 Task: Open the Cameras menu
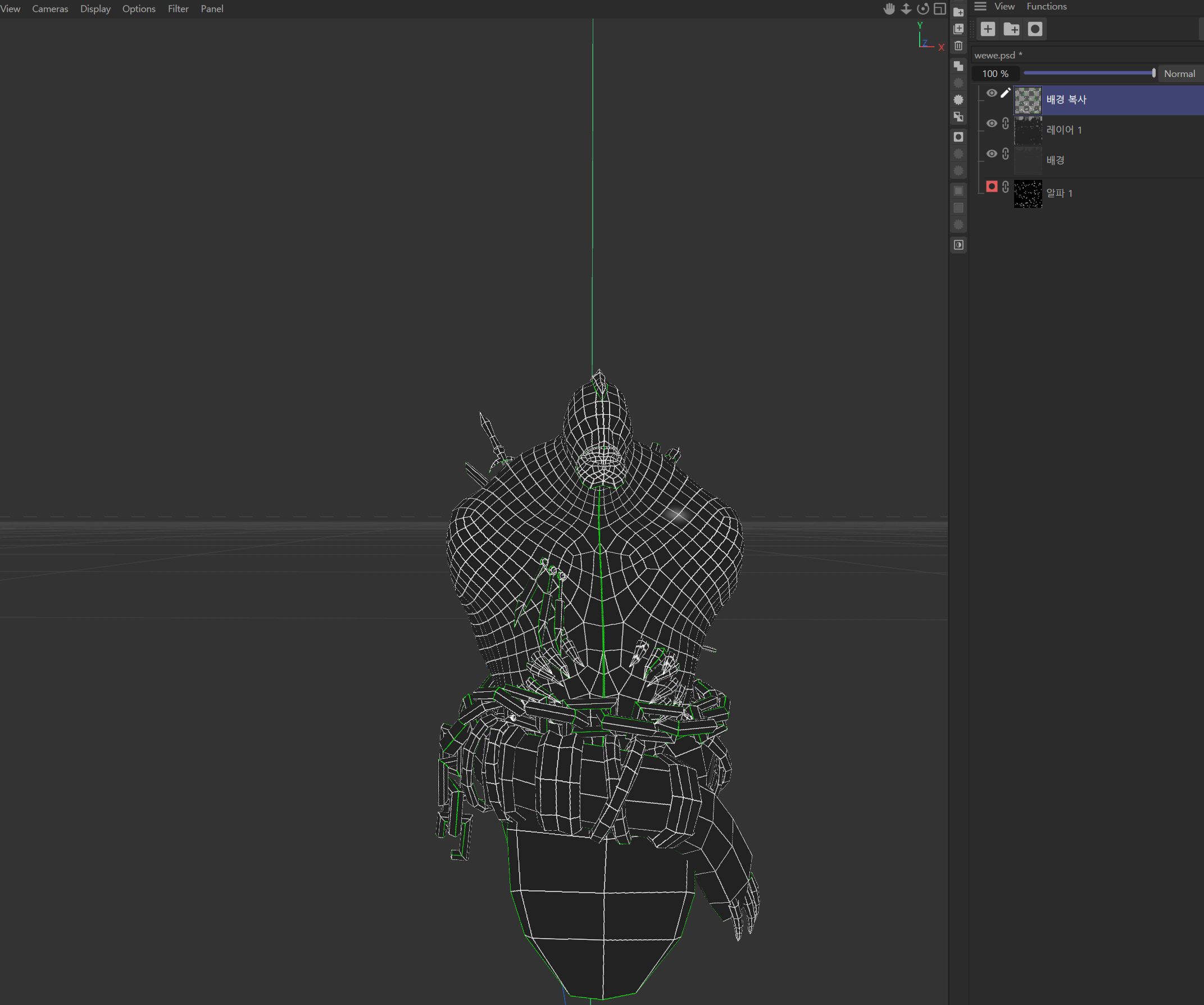(x=50, y=8)
